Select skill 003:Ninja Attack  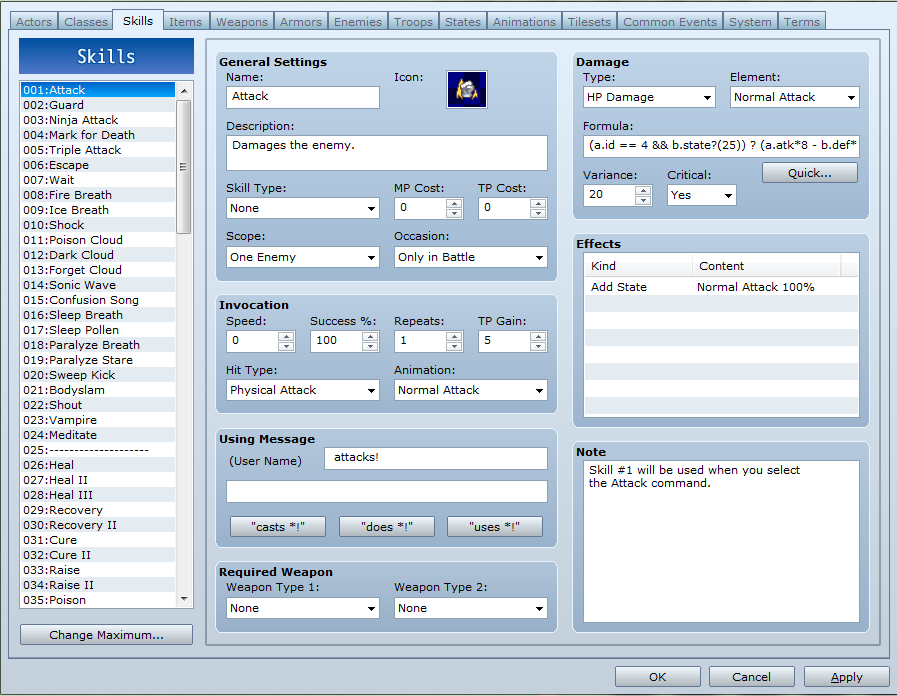coord(98,120)
